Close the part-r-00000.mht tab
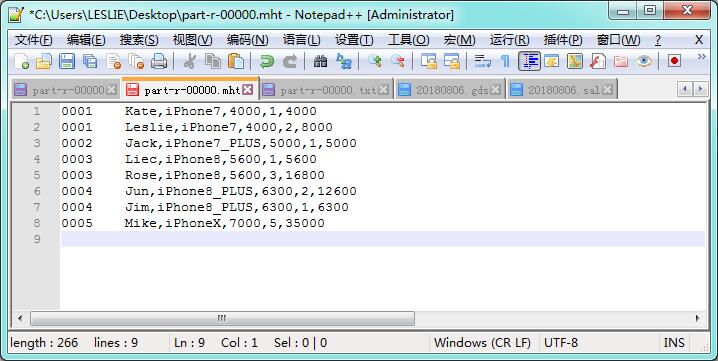The width and height of the screenshot is (718, 361). (x=247, y=90)
